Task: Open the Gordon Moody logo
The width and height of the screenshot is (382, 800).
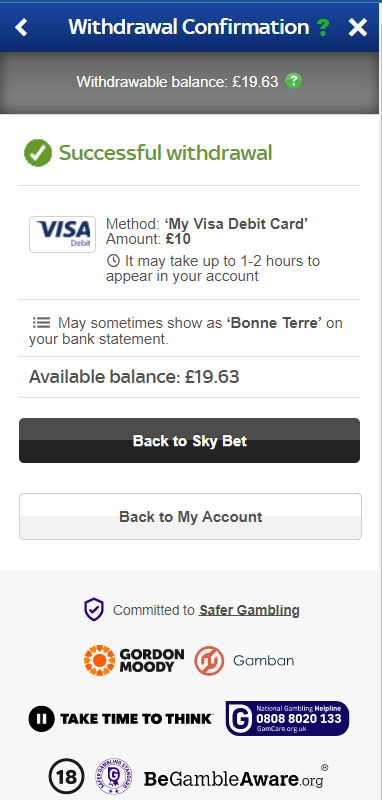Action: pos(134,660)
